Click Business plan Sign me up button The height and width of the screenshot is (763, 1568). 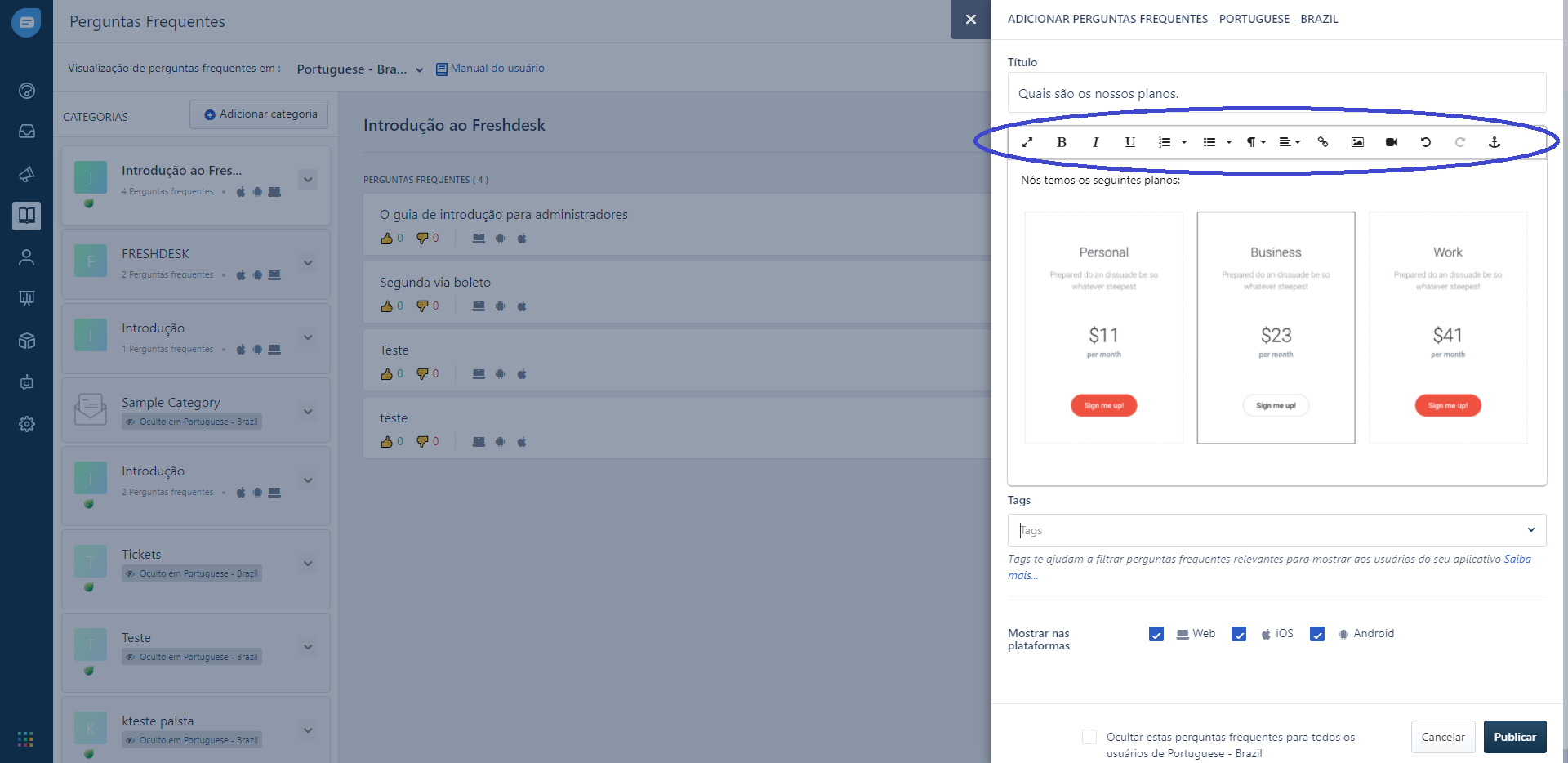1276,405
